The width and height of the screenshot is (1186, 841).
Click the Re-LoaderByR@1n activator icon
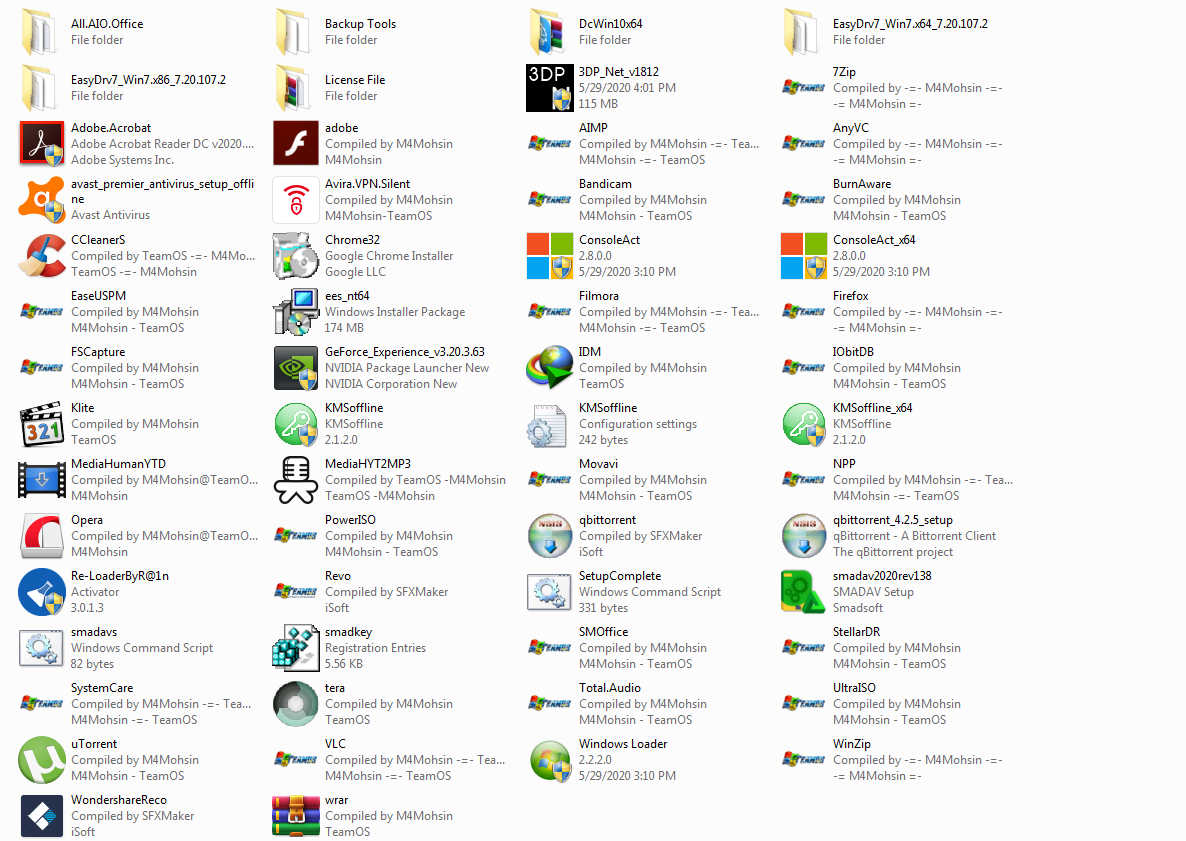click(x=42, y=591)
